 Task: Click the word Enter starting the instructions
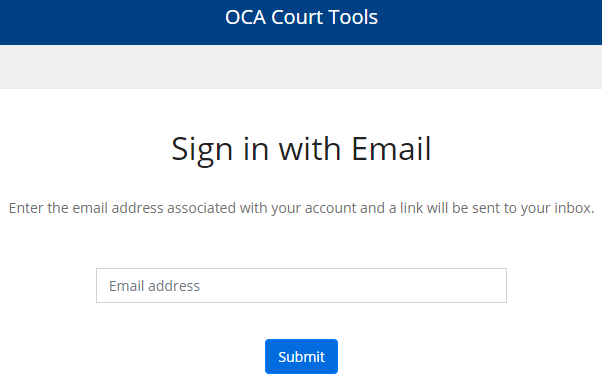pos(26,208)
